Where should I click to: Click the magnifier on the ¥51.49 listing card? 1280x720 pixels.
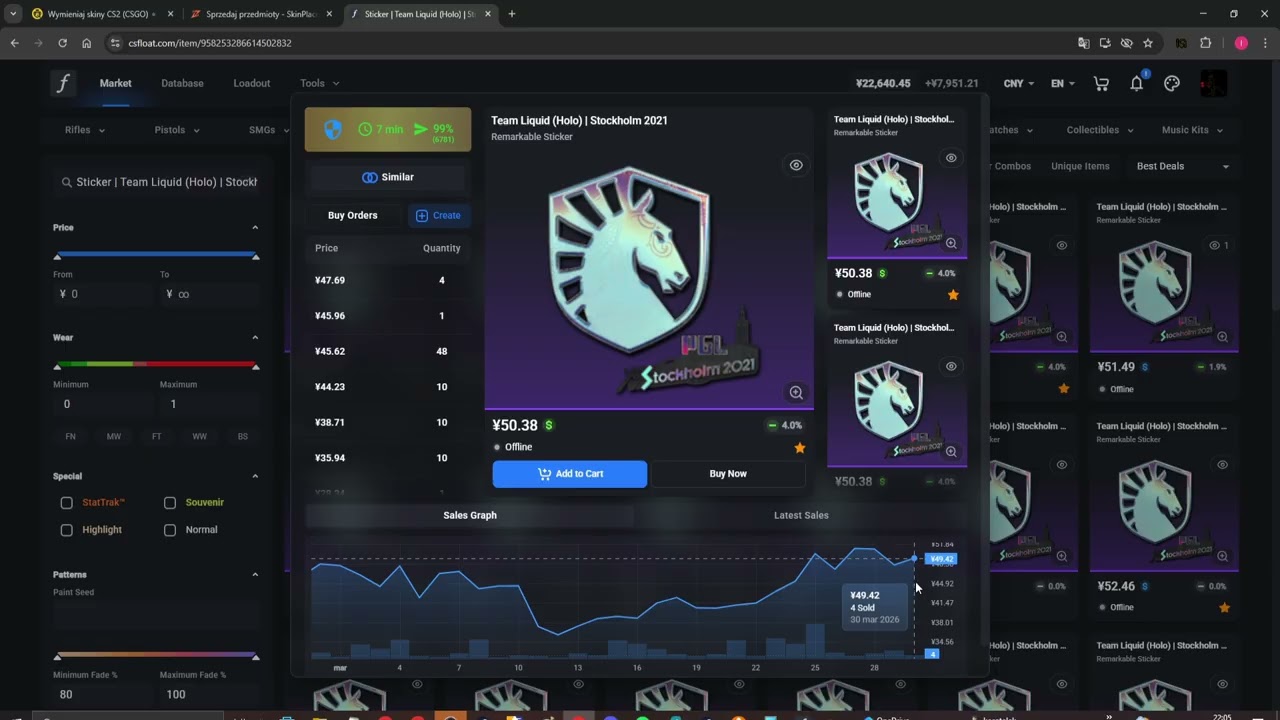(x=1222, y=337)
